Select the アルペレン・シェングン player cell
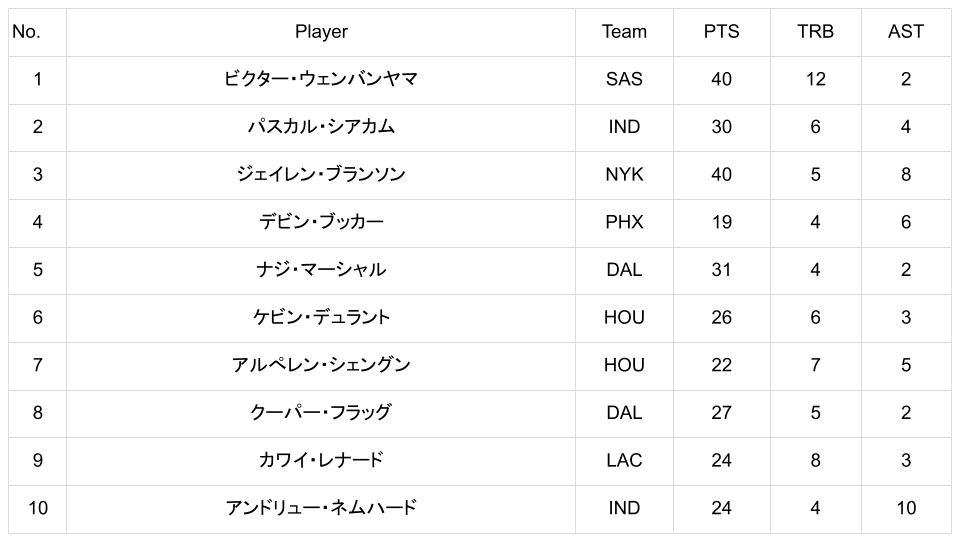The image size is (960, 540). click(x=321, y=365)
